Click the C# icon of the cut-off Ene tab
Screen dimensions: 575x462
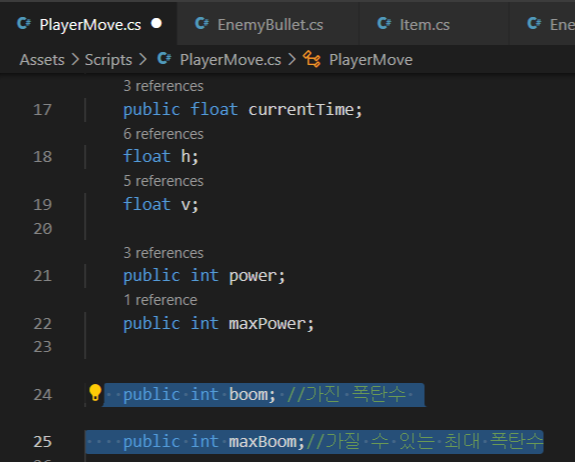click(x=534, y=23)
